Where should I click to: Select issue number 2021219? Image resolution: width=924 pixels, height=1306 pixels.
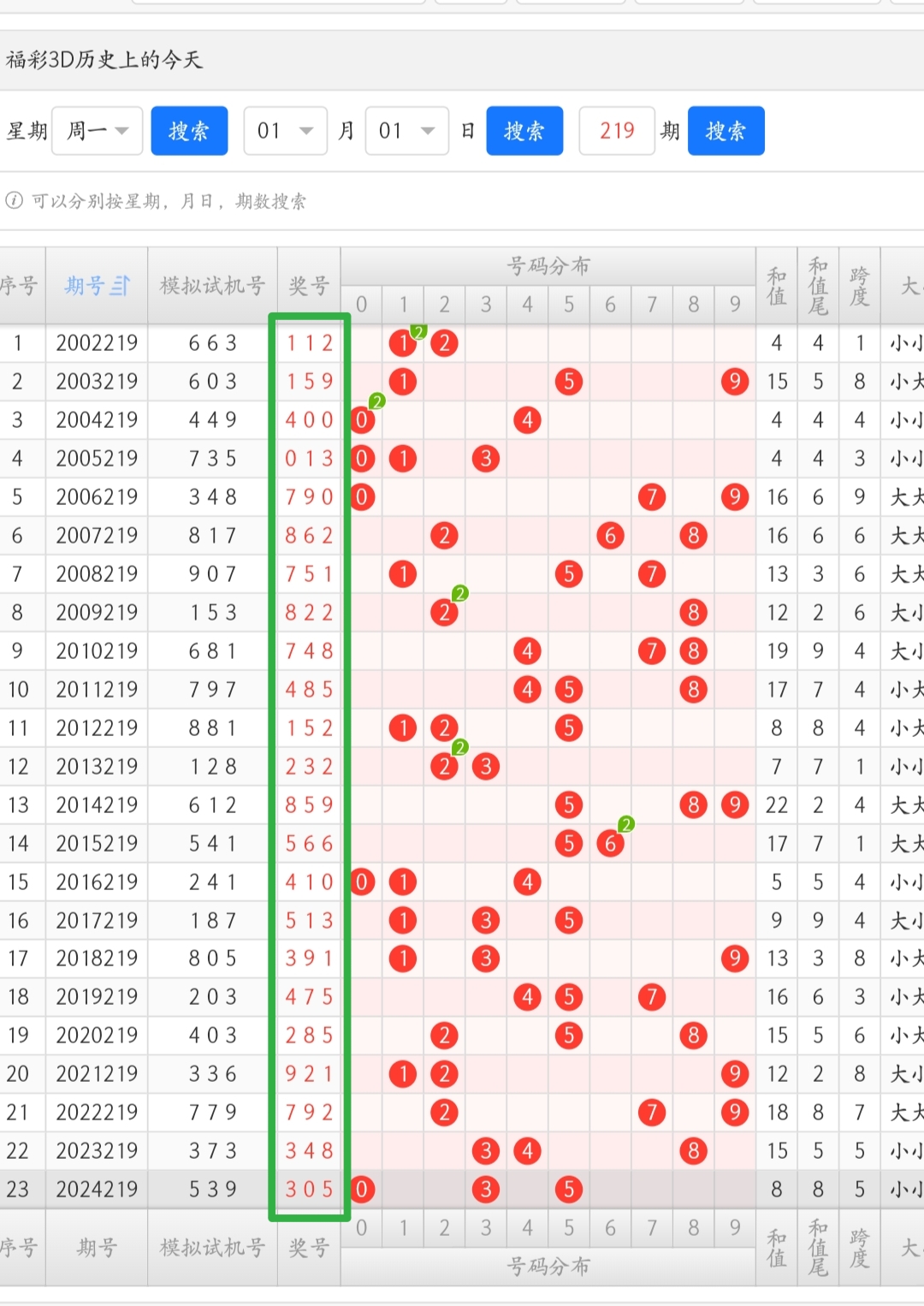click(x=97, y=1074)
